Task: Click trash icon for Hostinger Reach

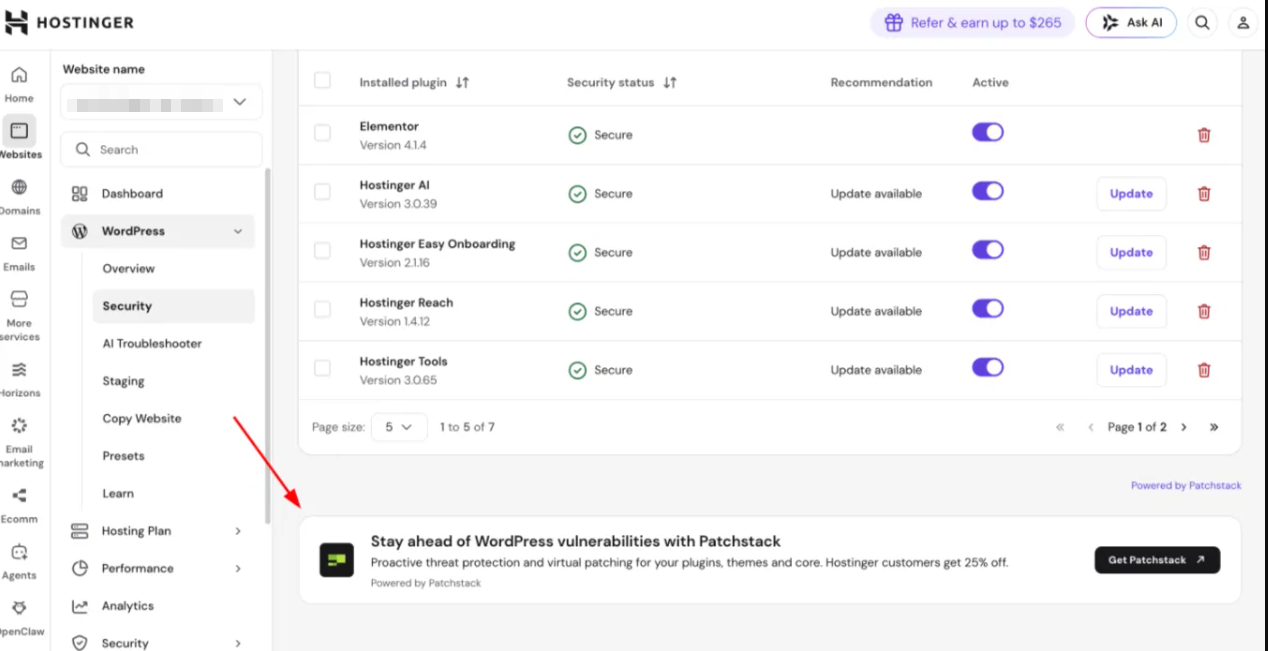Action: pos(1204,311)
